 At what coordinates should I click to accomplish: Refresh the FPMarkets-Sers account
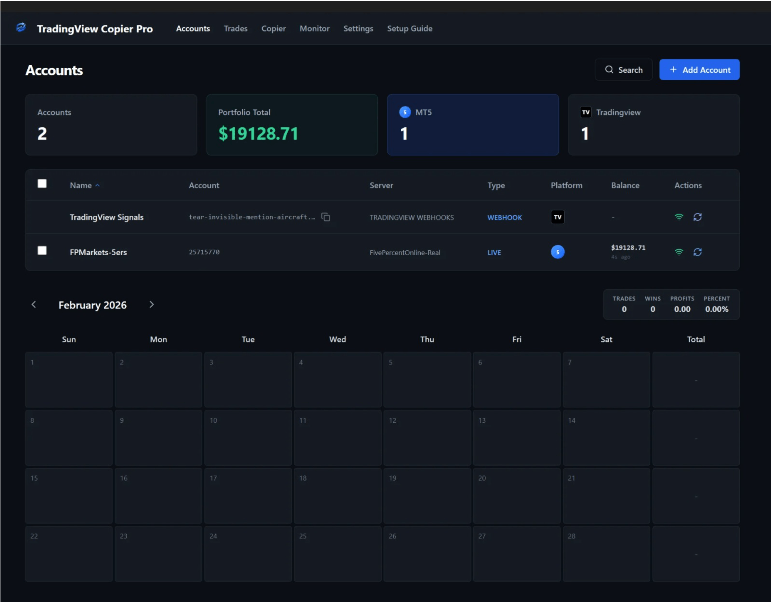pos(697,252)
